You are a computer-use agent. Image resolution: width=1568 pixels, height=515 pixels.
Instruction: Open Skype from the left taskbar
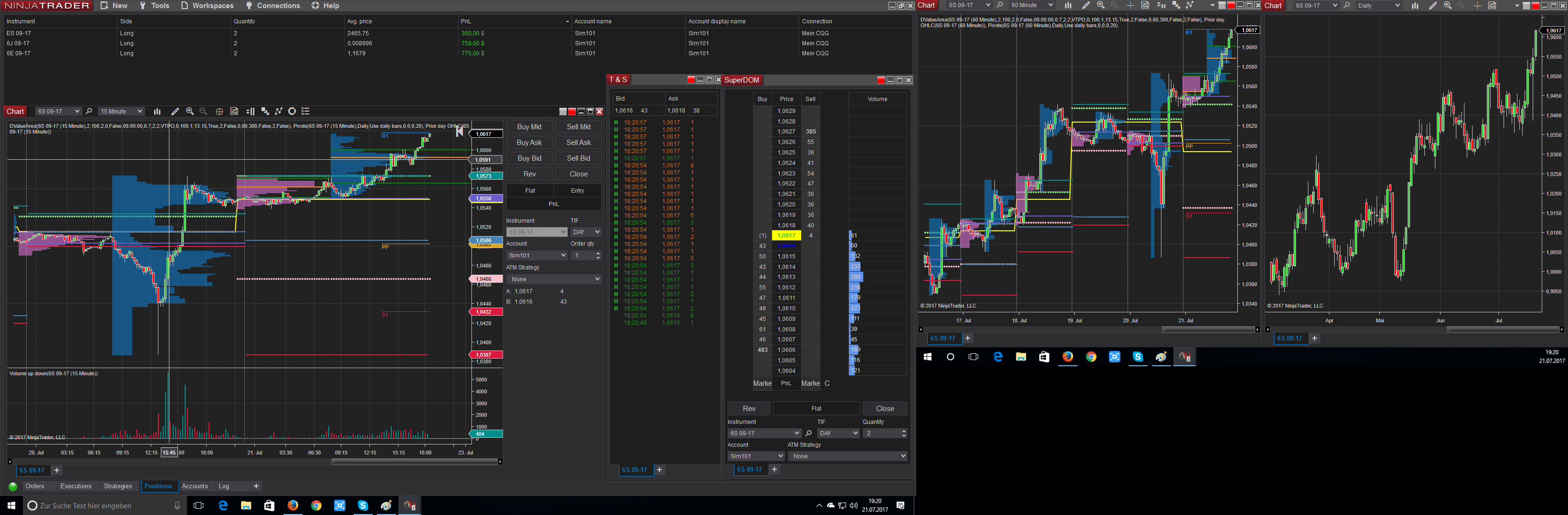[x=363, y=505]
